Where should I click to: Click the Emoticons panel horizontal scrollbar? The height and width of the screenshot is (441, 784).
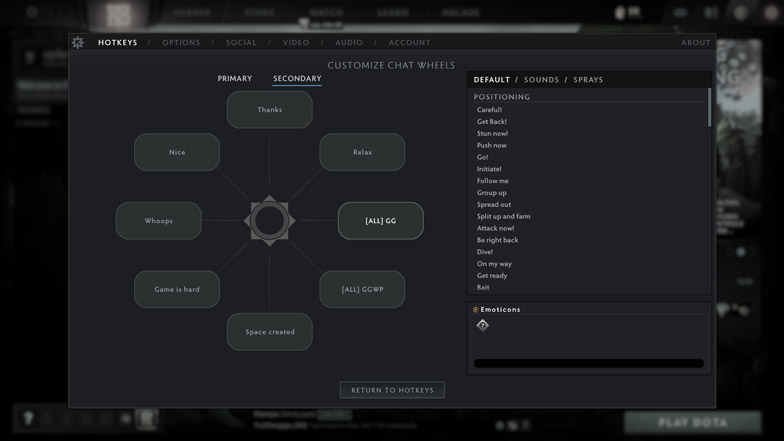[589, 364]
